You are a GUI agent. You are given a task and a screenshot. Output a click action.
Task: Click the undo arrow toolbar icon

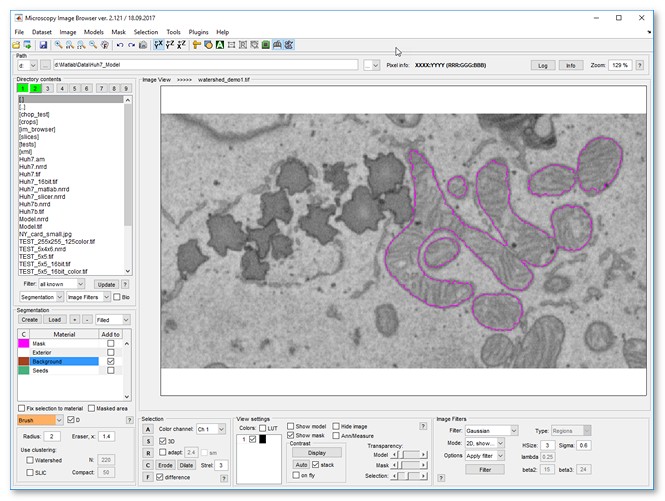click(x=119, y=45)
